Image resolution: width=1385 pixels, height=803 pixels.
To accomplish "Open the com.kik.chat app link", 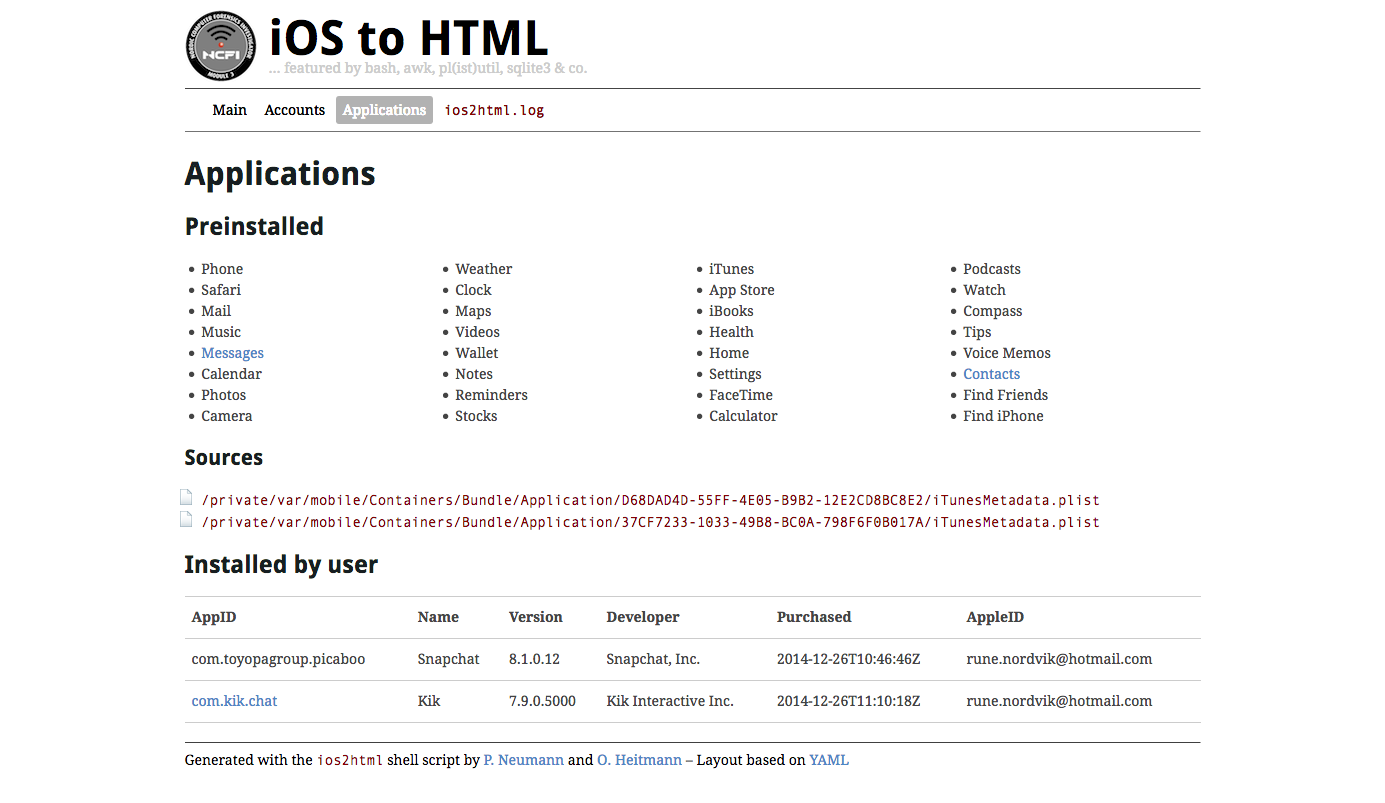I will [234, 701].
